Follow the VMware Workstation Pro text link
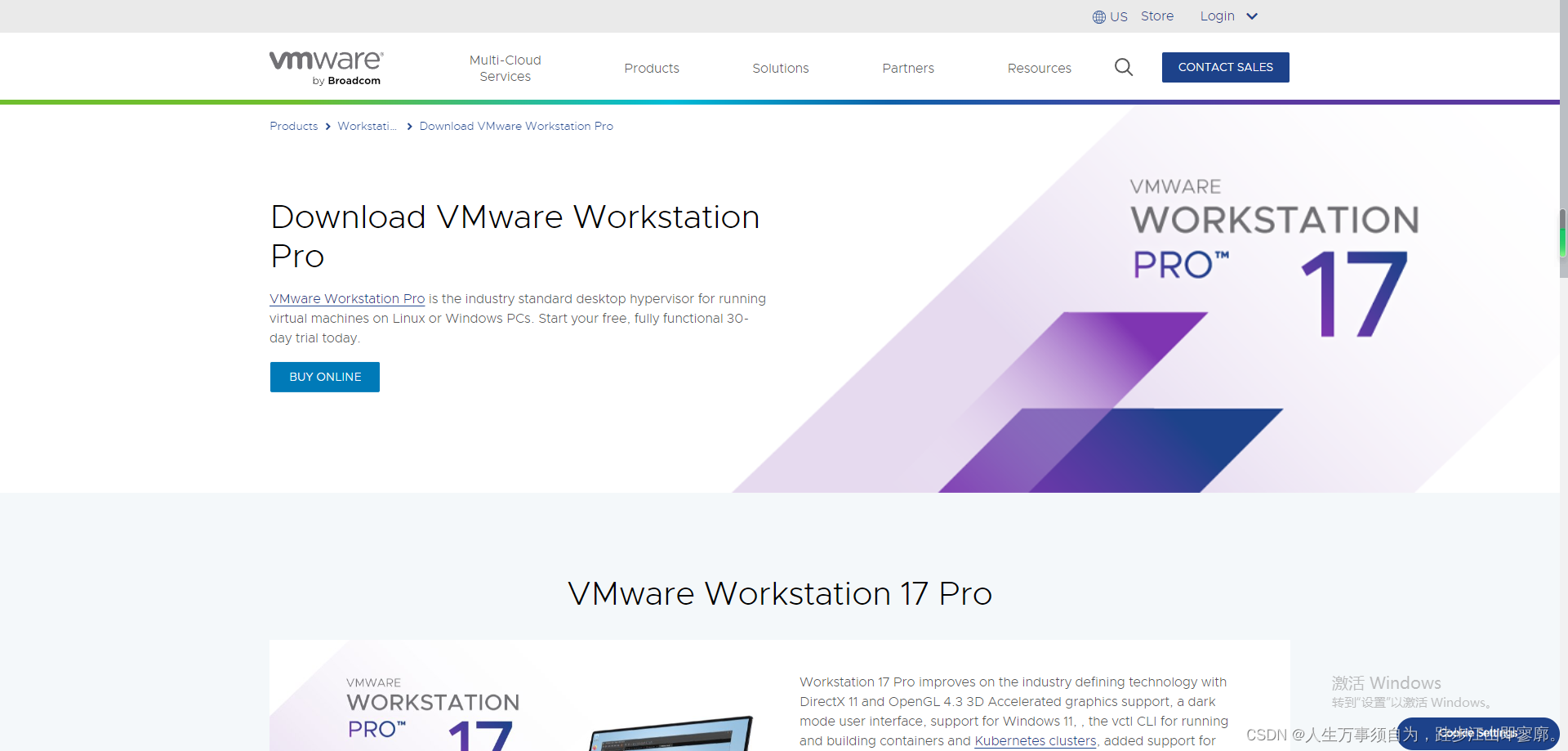This screenshot has height=751, width=1568. [347, 299]
